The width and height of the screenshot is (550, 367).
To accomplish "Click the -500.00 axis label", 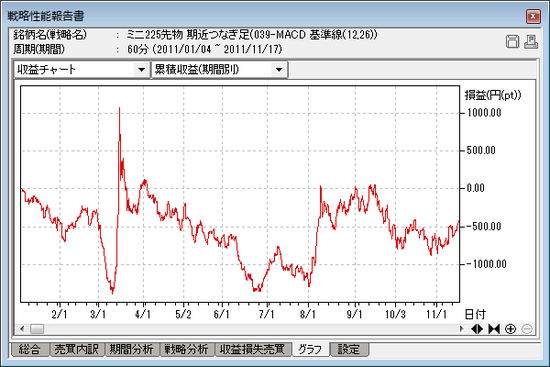I will pyautogui.click(x=484, y=226).
